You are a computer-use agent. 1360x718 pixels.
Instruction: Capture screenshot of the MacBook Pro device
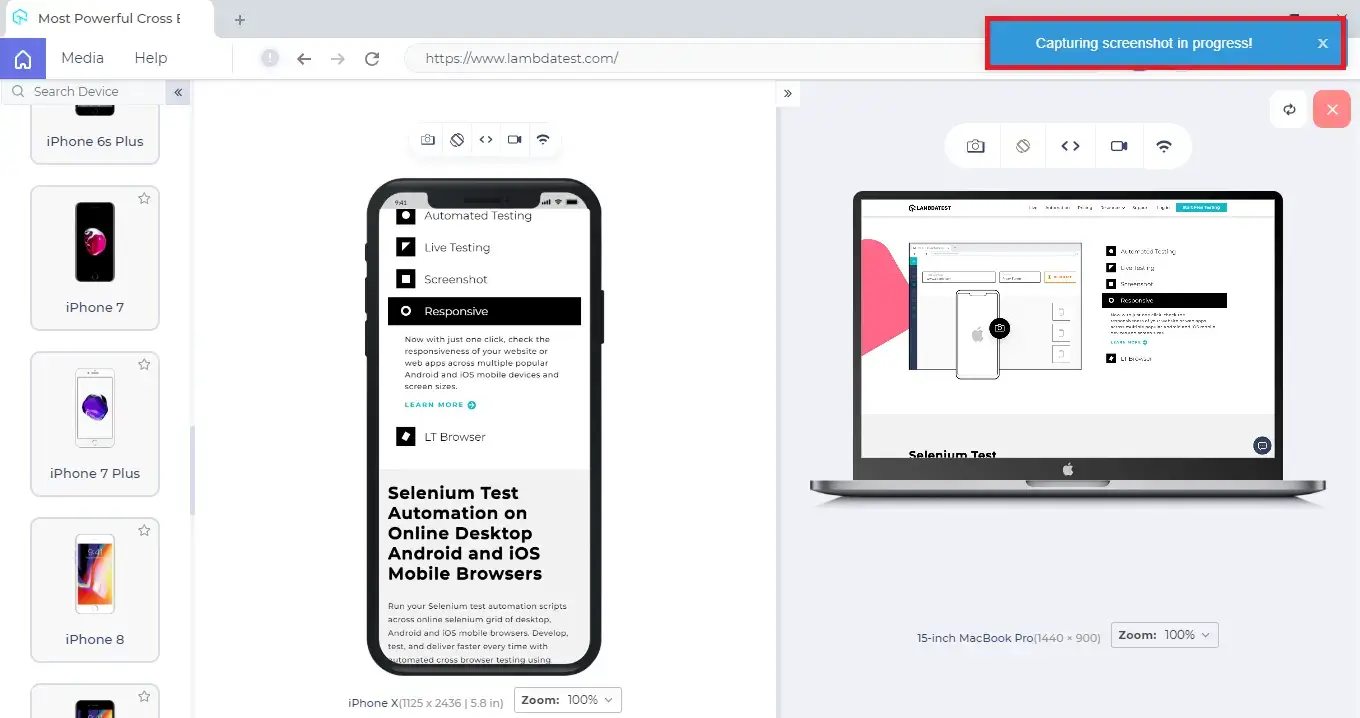(x=975, y=146)
